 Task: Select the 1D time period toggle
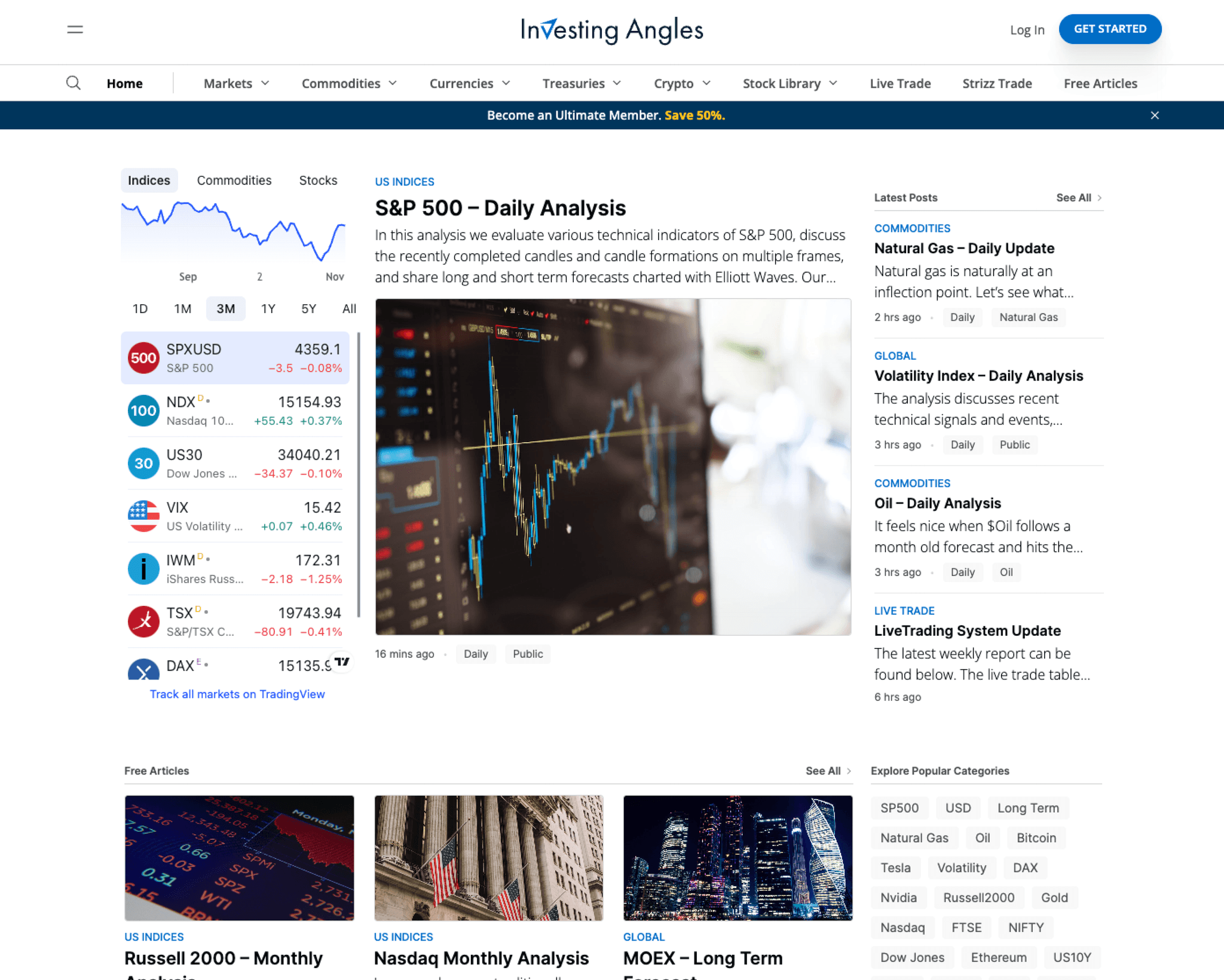[x=139, y=308]
